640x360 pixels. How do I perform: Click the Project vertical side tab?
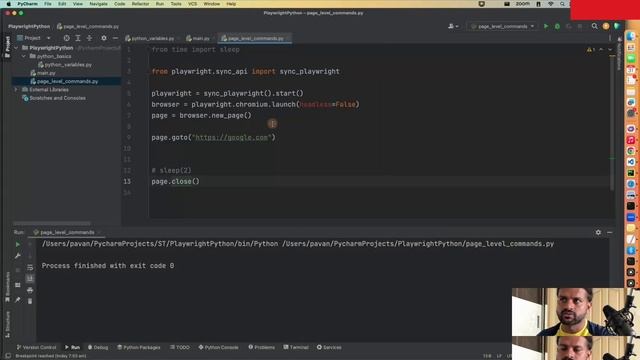(7, 47)
